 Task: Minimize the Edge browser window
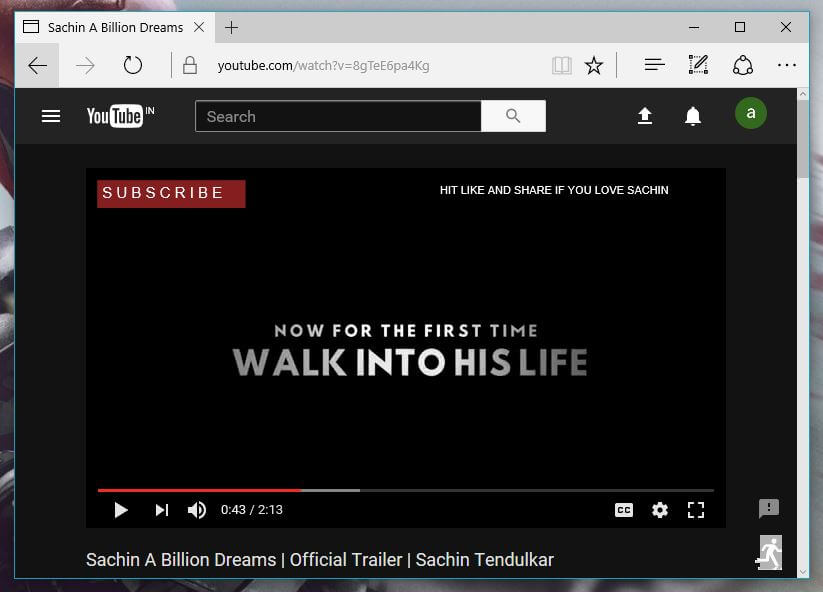694,27
